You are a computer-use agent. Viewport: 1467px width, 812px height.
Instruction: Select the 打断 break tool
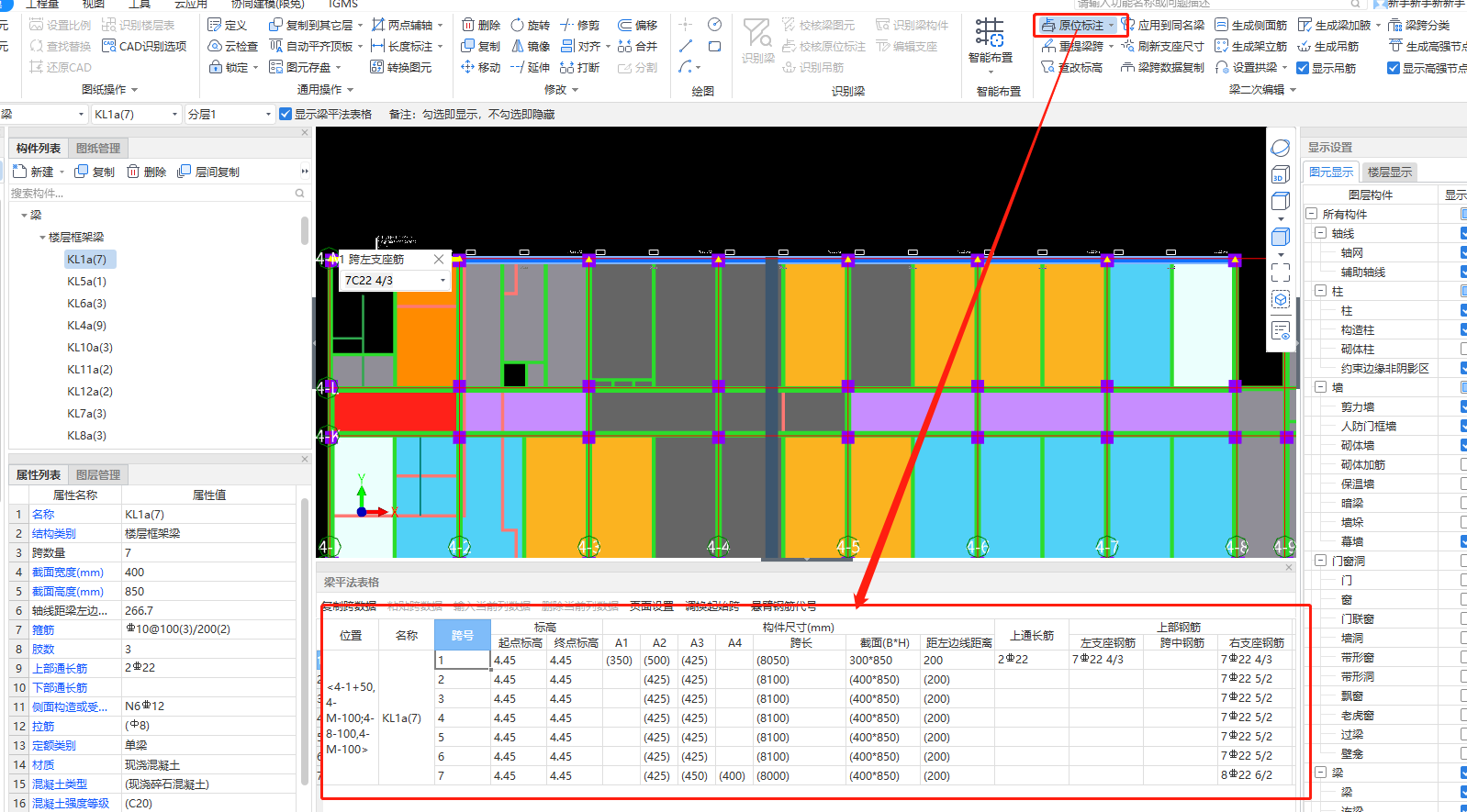(x=579, y=67)
